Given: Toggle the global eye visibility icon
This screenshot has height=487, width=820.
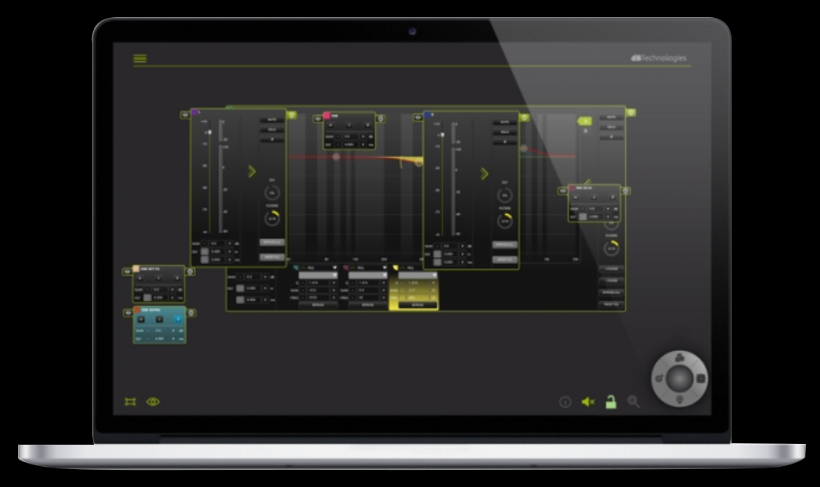Looking at the screenshot, I should pyautogui.click(x=153, y=402).
